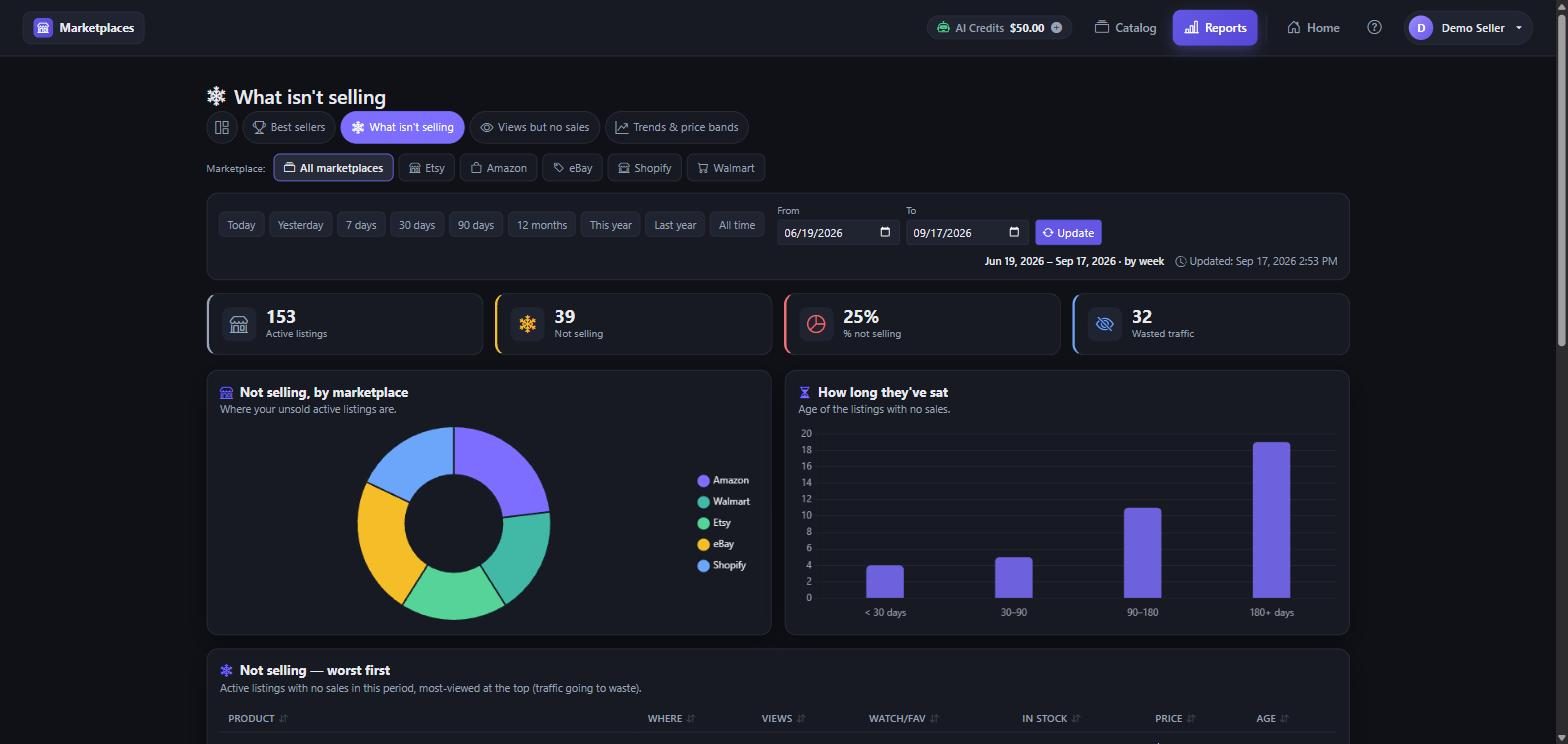Viewport: 1568px width, 744px height.
Task: Filter reports to the Walmart marketplace
Action: pos(726,168)
